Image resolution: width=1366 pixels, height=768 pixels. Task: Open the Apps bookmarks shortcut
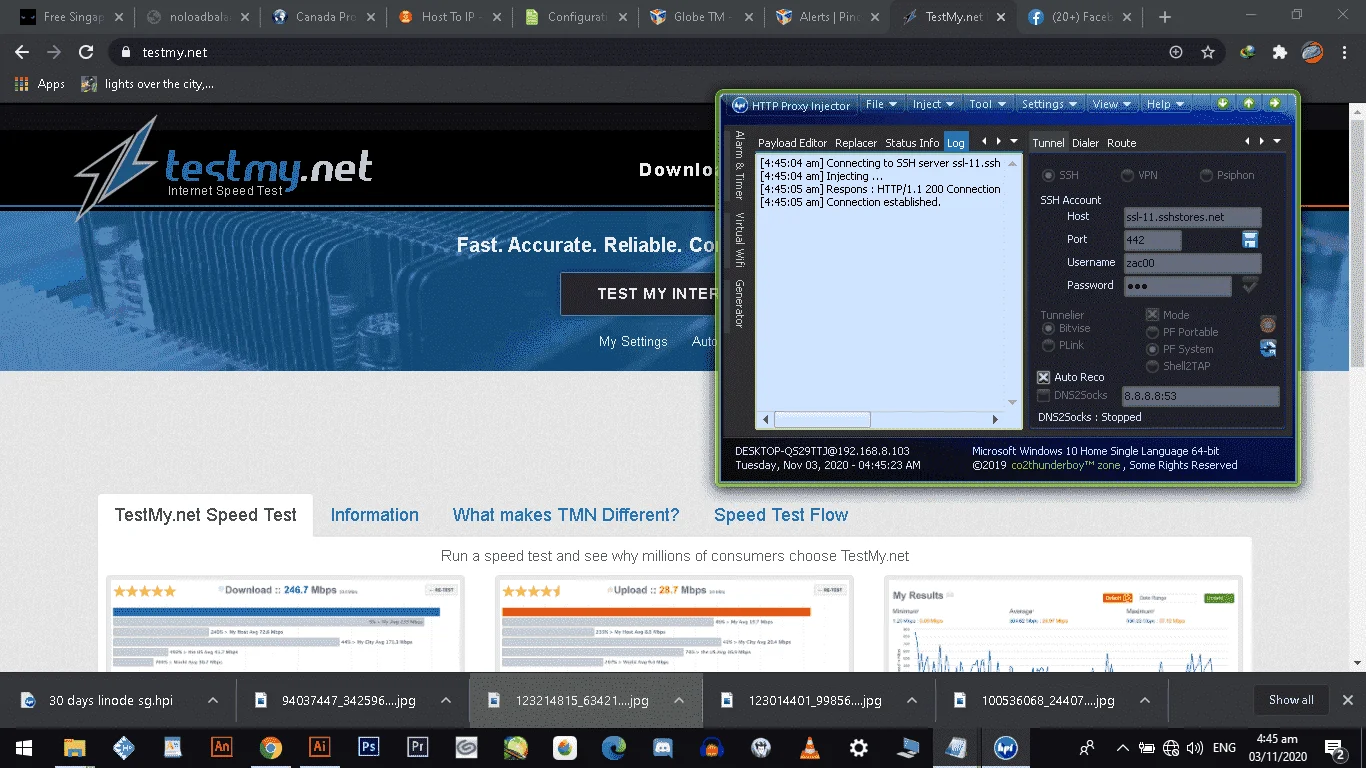pos(40,84)
